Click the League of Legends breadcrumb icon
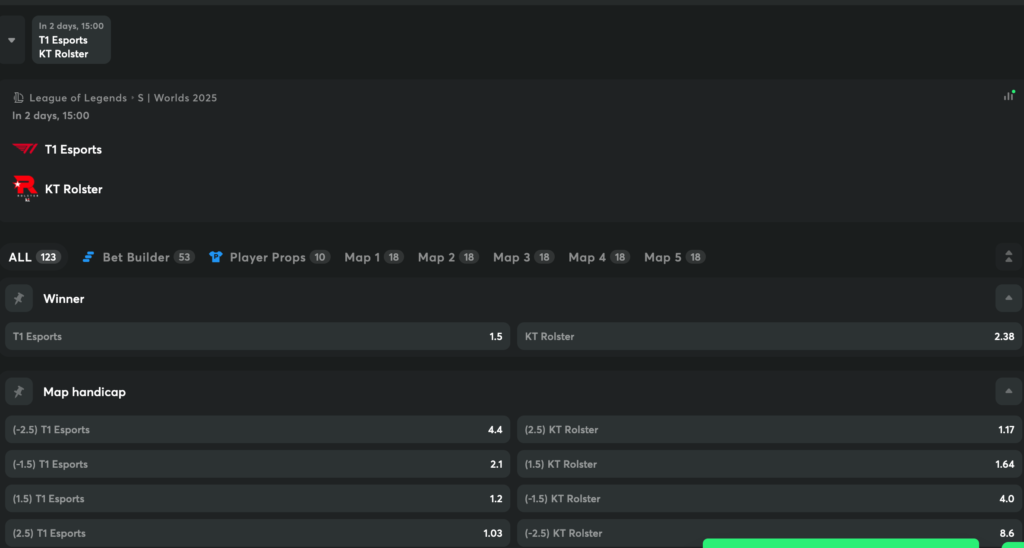The width and height of the screenshot is (1024, 548). [x=18, y=98]
